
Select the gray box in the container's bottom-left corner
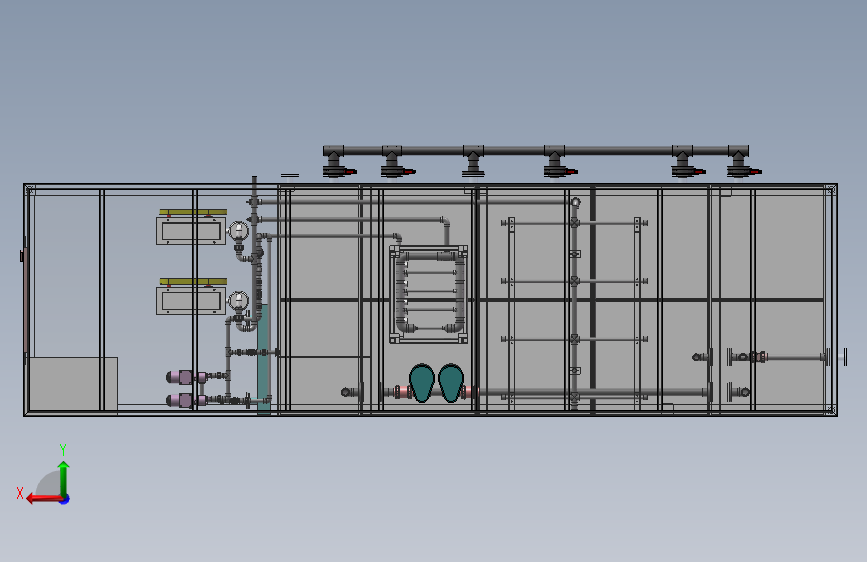pos(73,384)
